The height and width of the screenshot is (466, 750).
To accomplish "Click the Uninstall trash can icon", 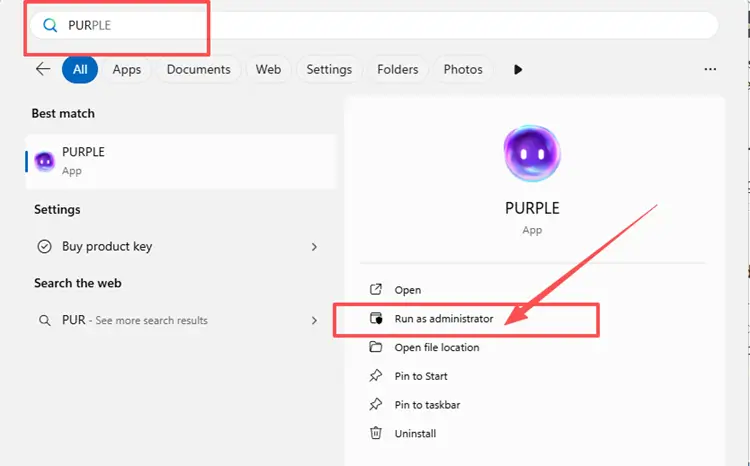I will coord(376,433).
